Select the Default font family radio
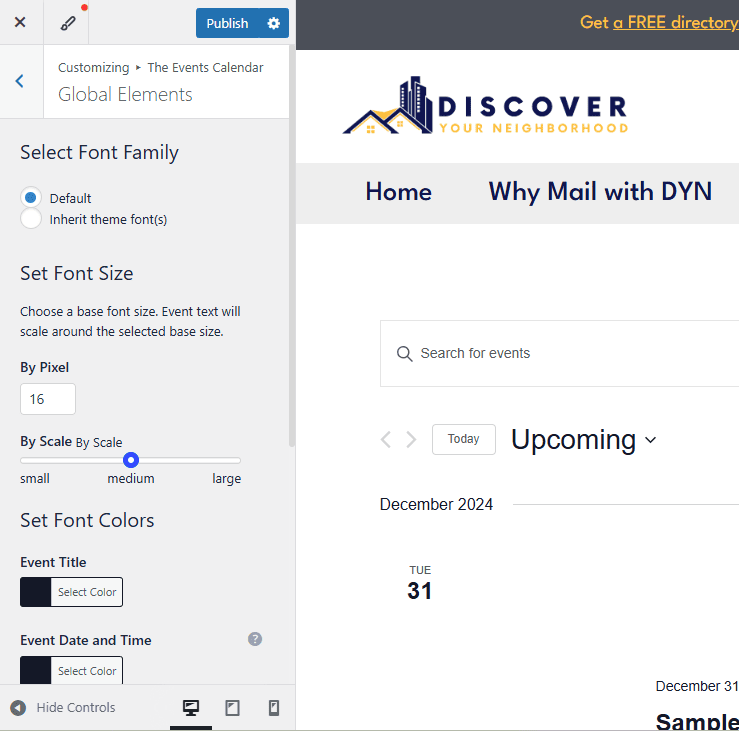 31,198
